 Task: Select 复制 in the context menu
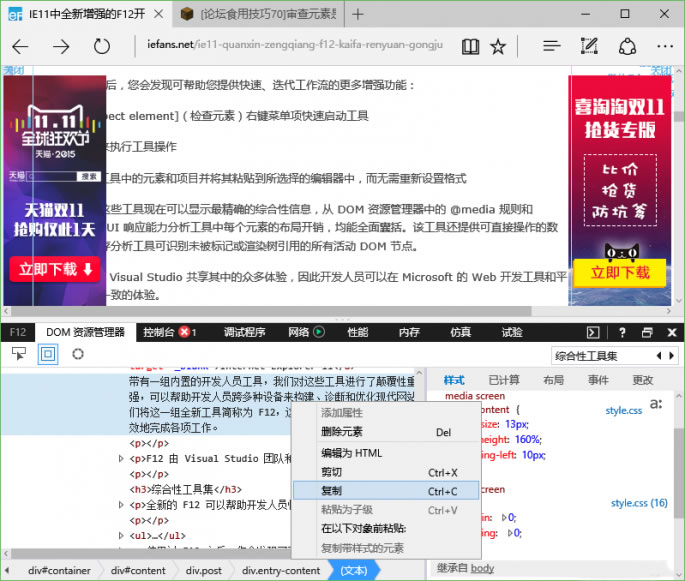tap(331, 491)
